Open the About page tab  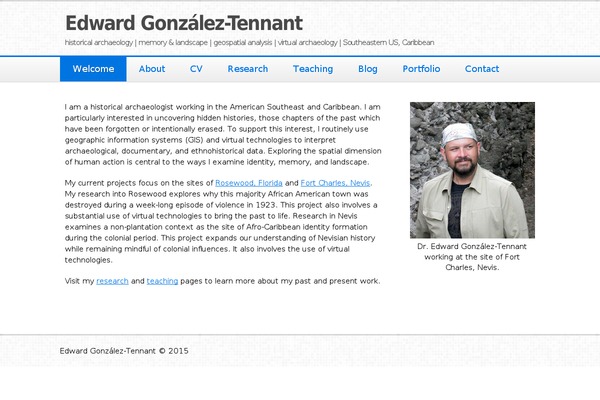pyautogui.click(x=152, y=69)
